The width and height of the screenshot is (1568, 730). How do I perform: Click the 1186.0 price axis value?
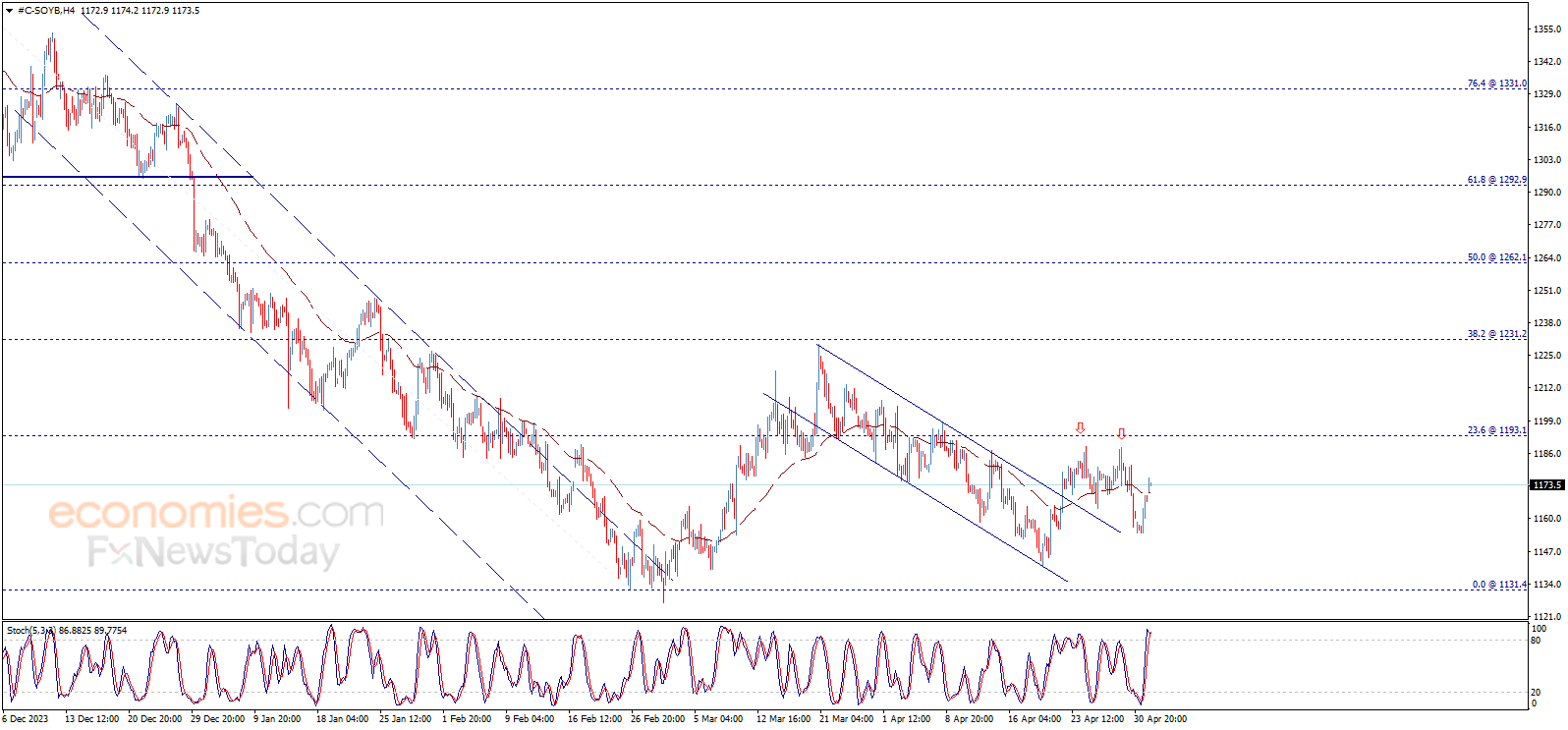pyautogui.click(x=1547, y=454)
